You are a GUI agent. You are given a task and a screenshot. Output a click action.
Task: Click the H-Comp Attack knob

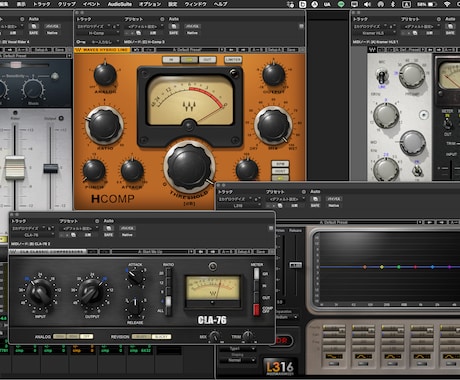pyautogui.click(x=132, y=171)
